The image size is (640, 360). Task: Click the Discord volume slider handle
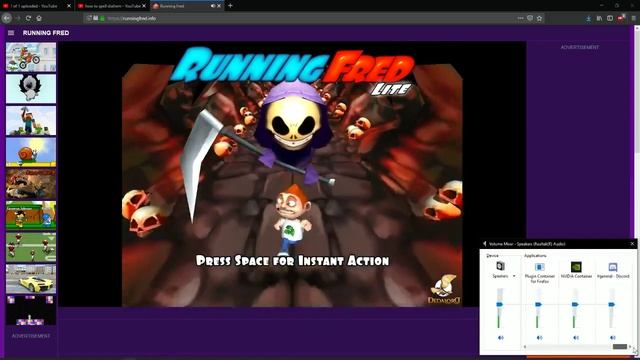tap(611, 304)
